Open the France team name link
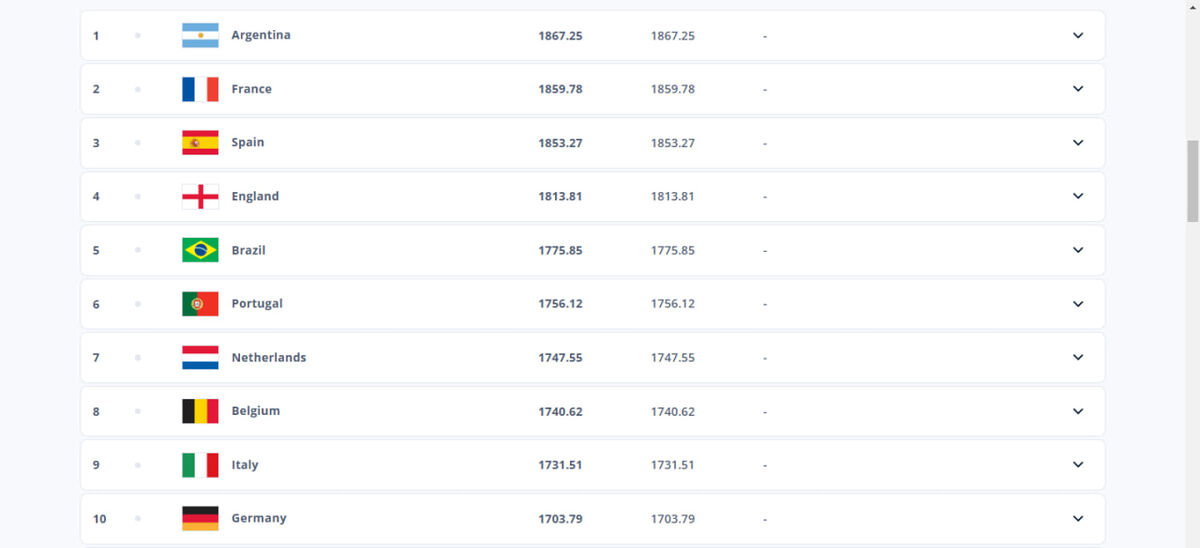The image size is (1200, 548). (x=251, y=89)
